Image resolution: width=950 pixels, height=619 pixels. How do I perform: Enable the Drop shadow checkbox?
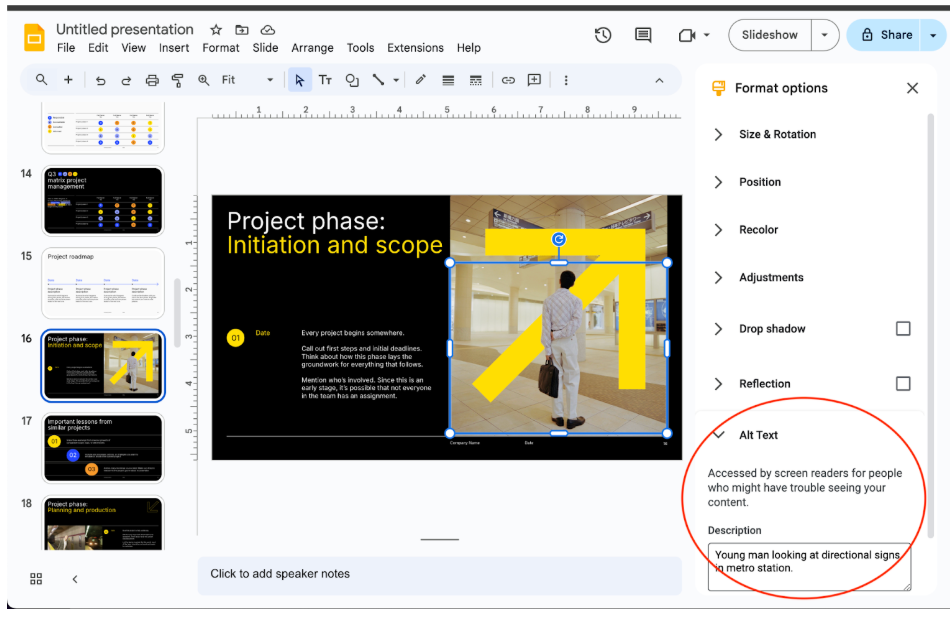(x=903, y=328)
